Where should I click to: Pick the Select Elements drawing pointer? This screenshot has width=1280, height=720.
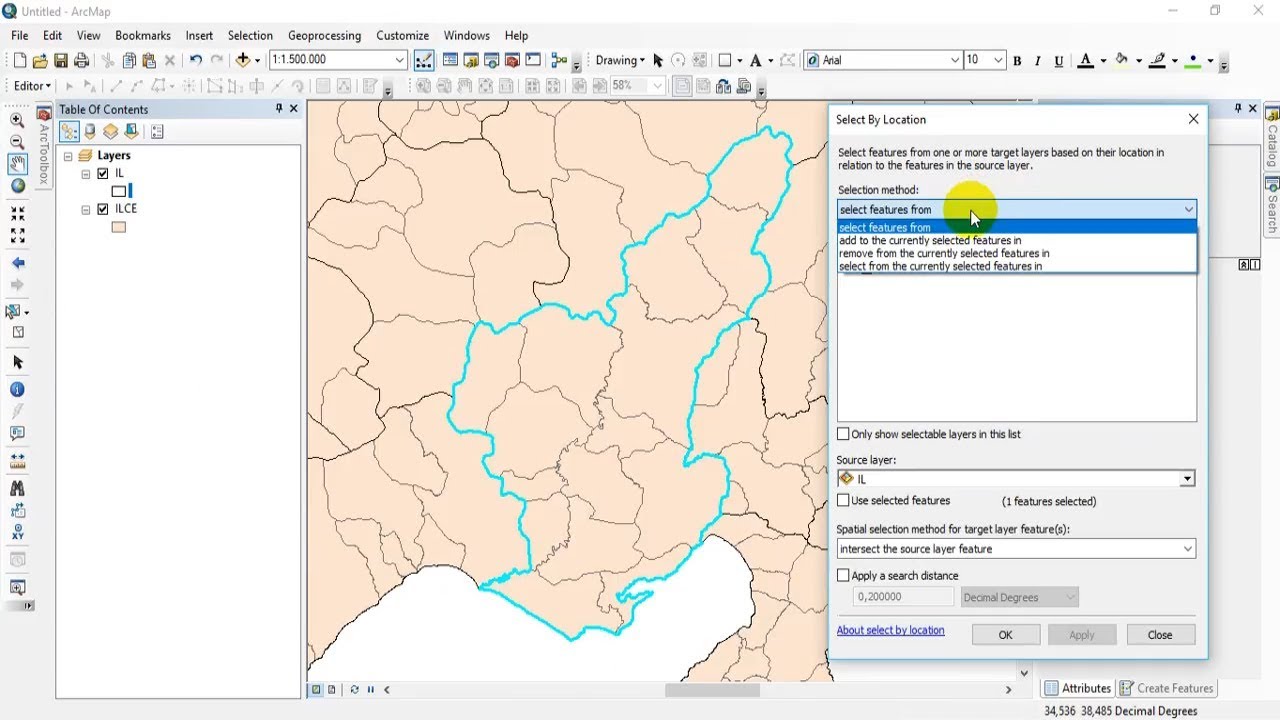point(658,61)
